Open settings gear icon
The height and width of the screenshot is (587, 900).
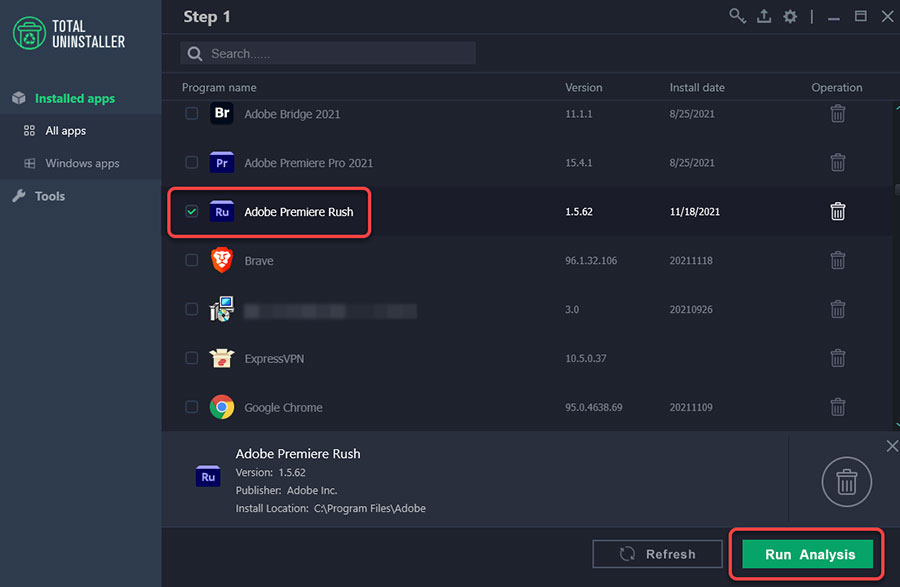click(790, 16)
